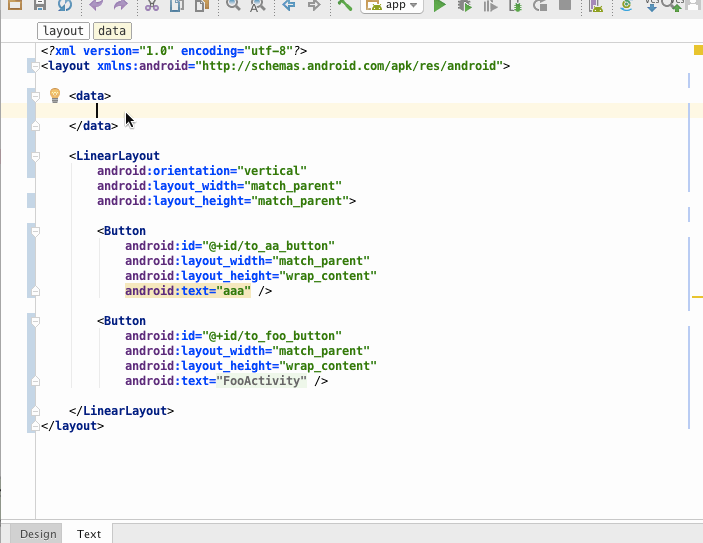Click the xmlns:android schema URL

coord(349,66)
